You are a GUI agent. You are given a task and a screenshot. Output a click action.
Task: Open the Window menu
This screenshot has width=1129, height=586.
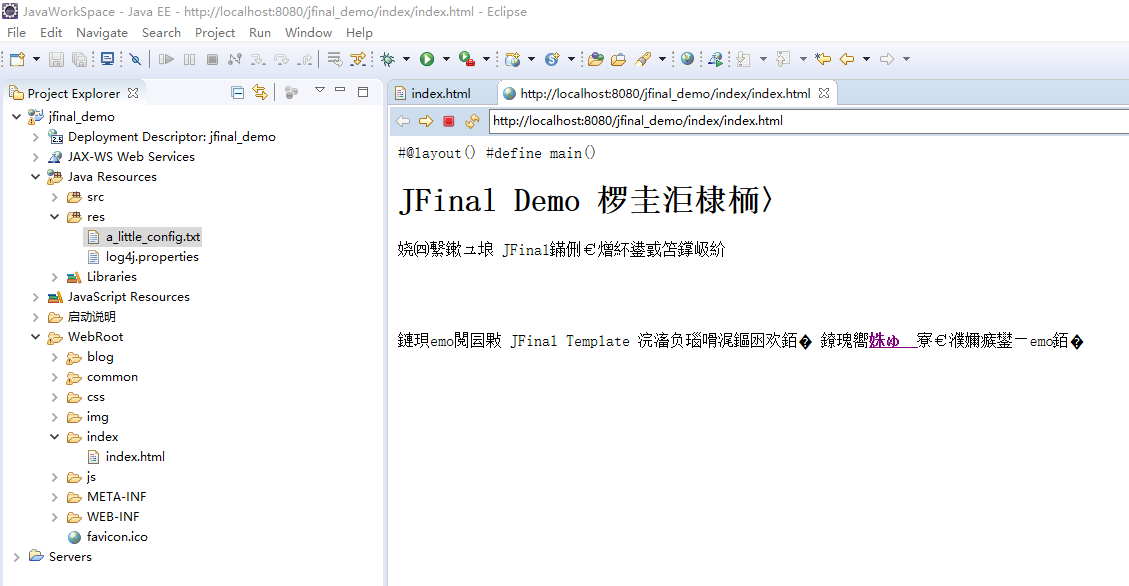pyautogui.click(x=308, y=32)
